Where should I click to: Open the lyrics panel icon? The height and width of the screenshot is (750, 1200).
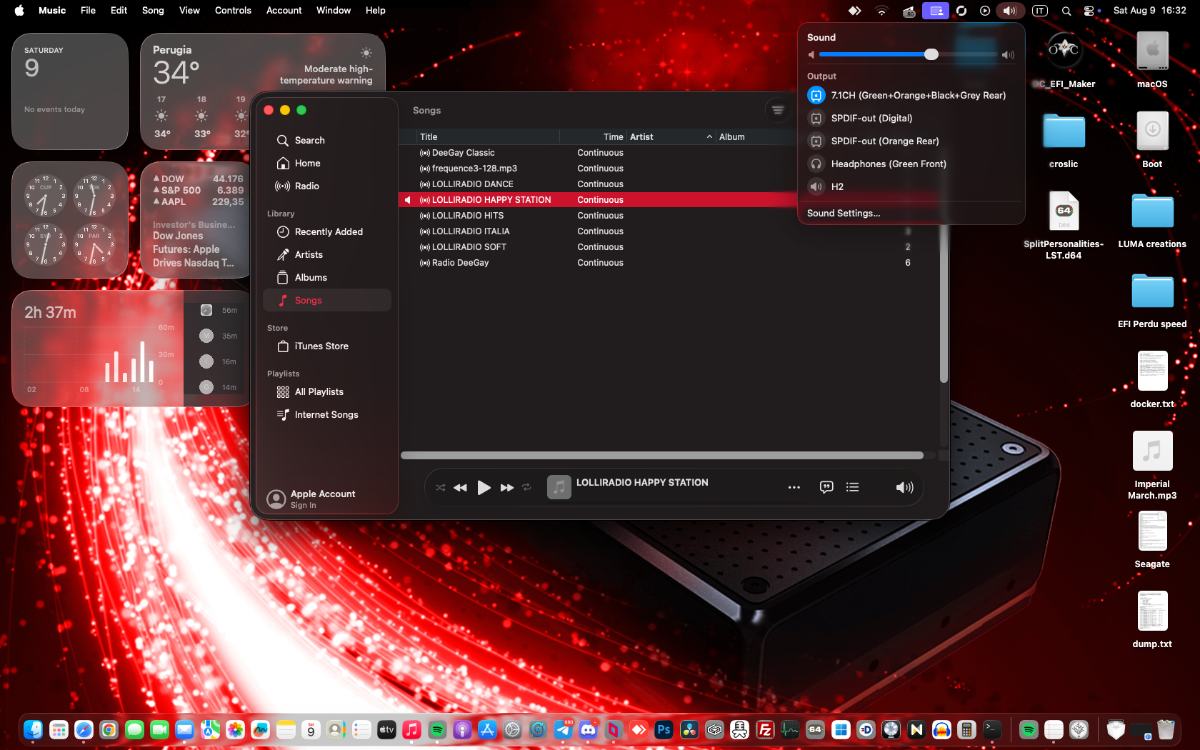pos(826,487)
